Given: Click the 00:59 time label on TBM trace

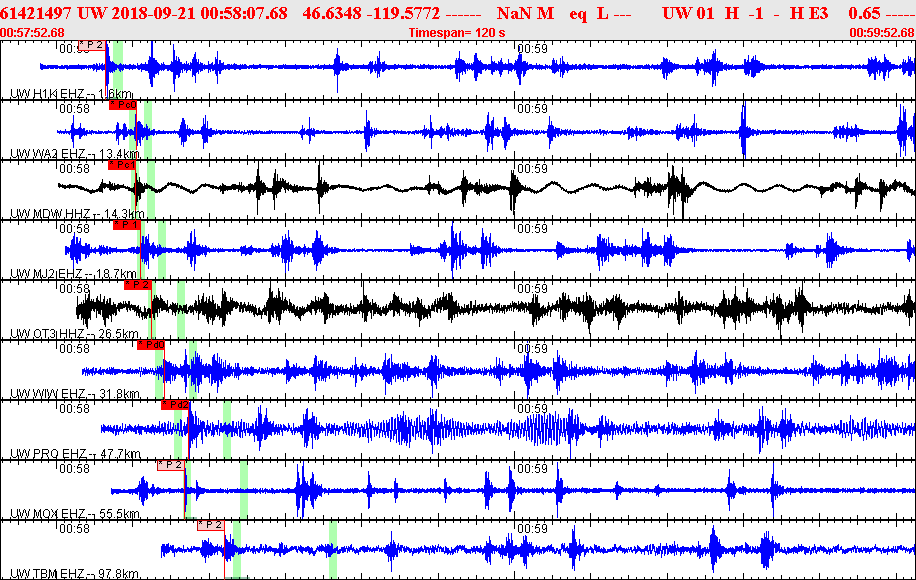Looking at the screenshot, I should coord(532,529).
